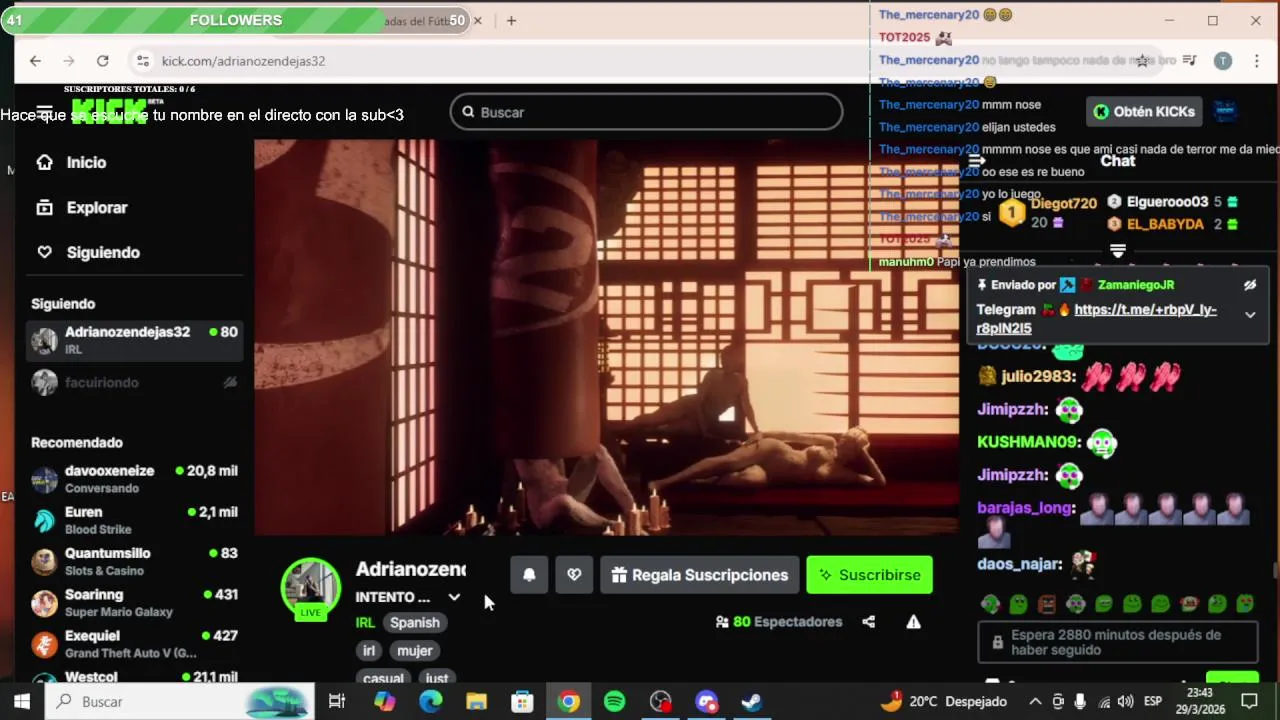The height and width of the screenshot is (720, 1280).
Task: Expand the pinned message chevron
Action: point(1249,315)
